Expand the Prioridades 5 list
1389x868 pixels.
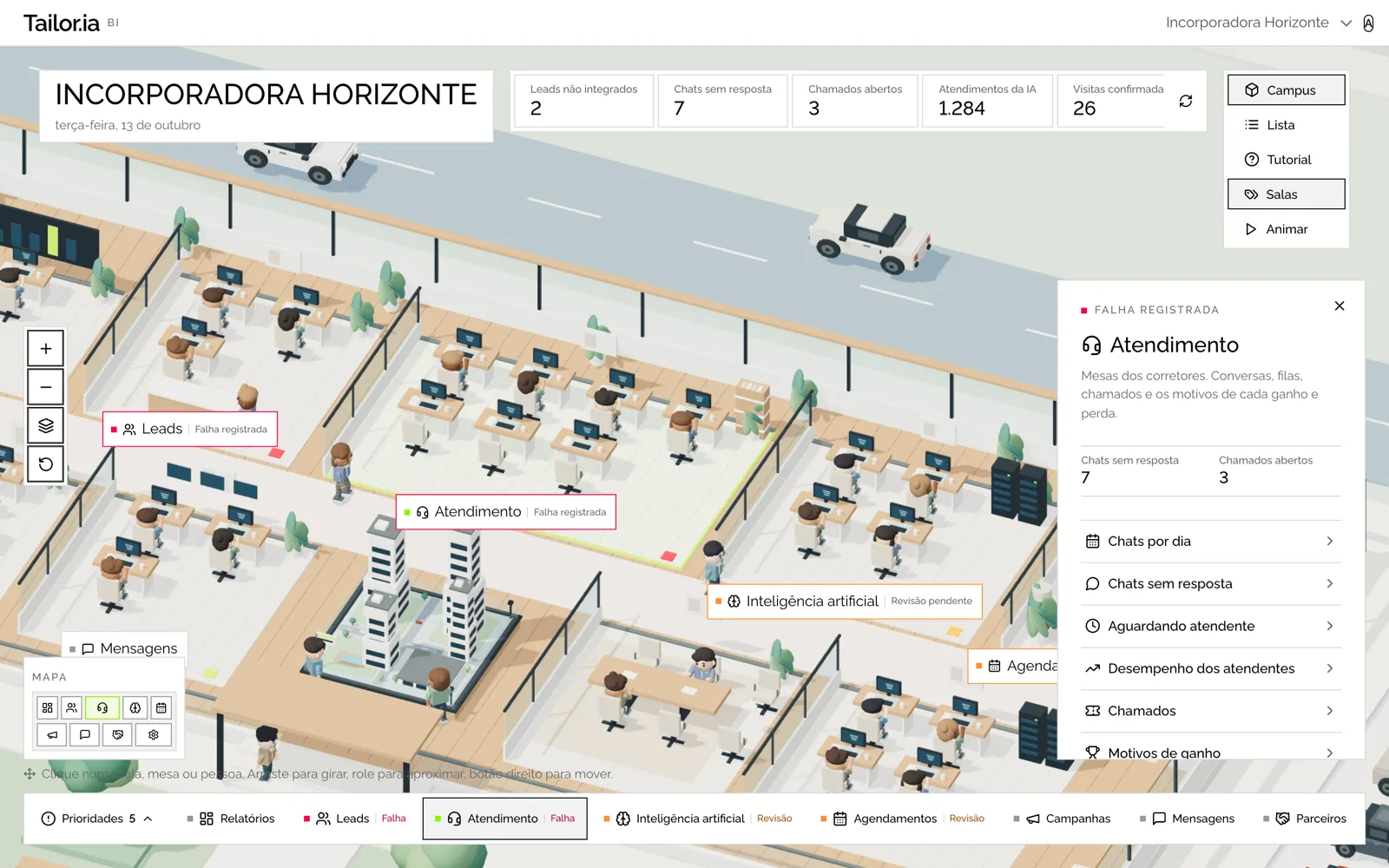pos(97,819)
